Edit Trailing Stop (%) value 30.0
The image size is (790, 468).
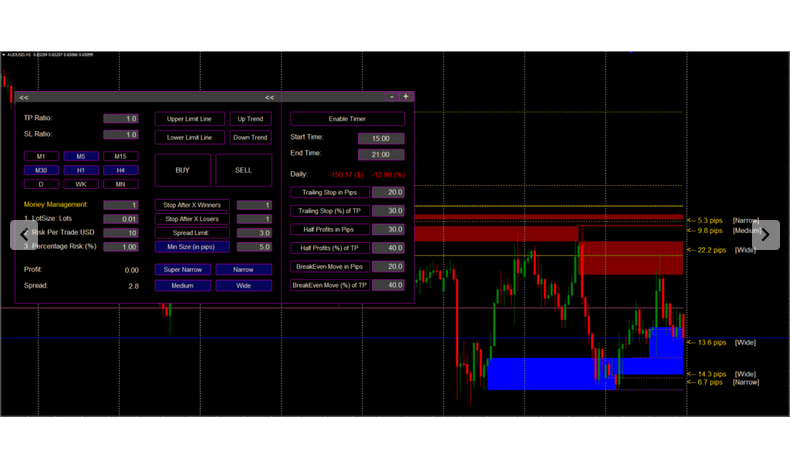(x=388, y=211)
